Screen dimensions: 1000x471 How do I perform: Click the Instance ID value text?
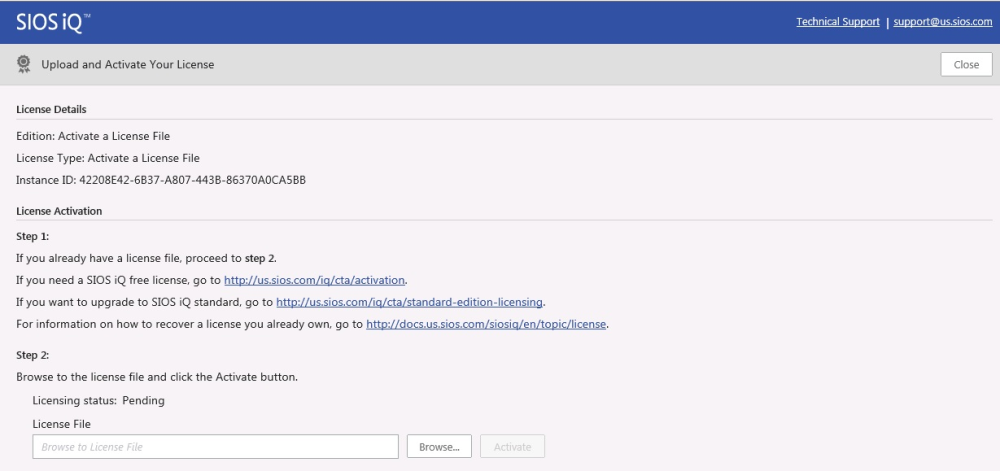193,180
